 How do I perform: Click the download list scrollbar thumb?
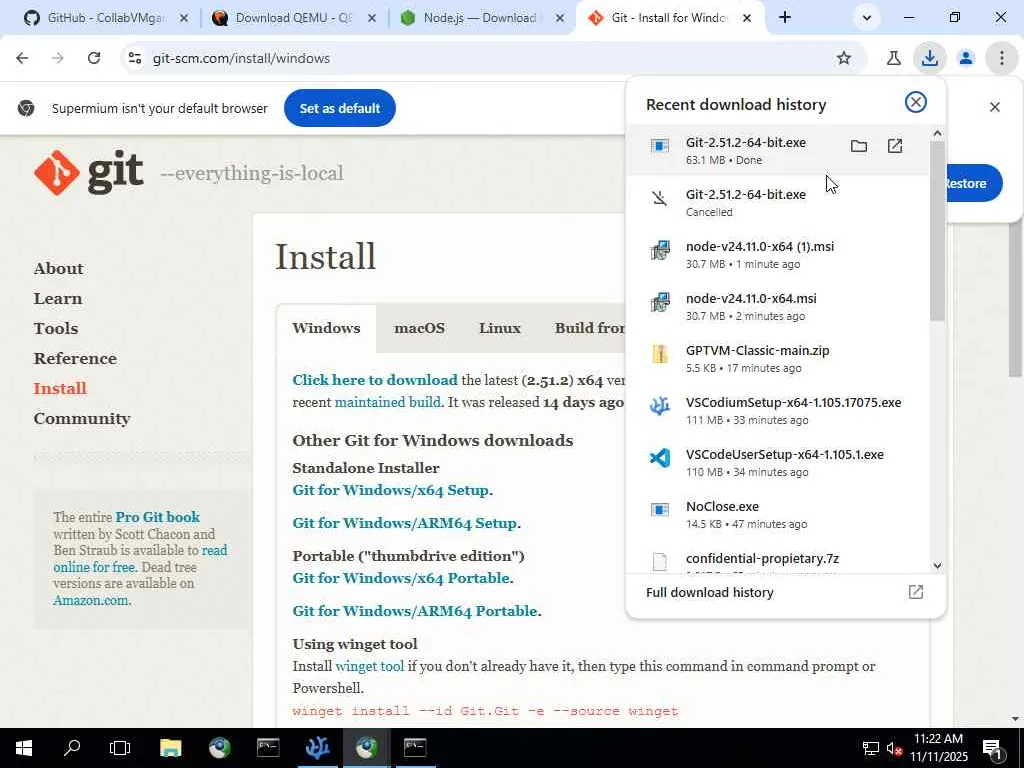click(937, 231)
